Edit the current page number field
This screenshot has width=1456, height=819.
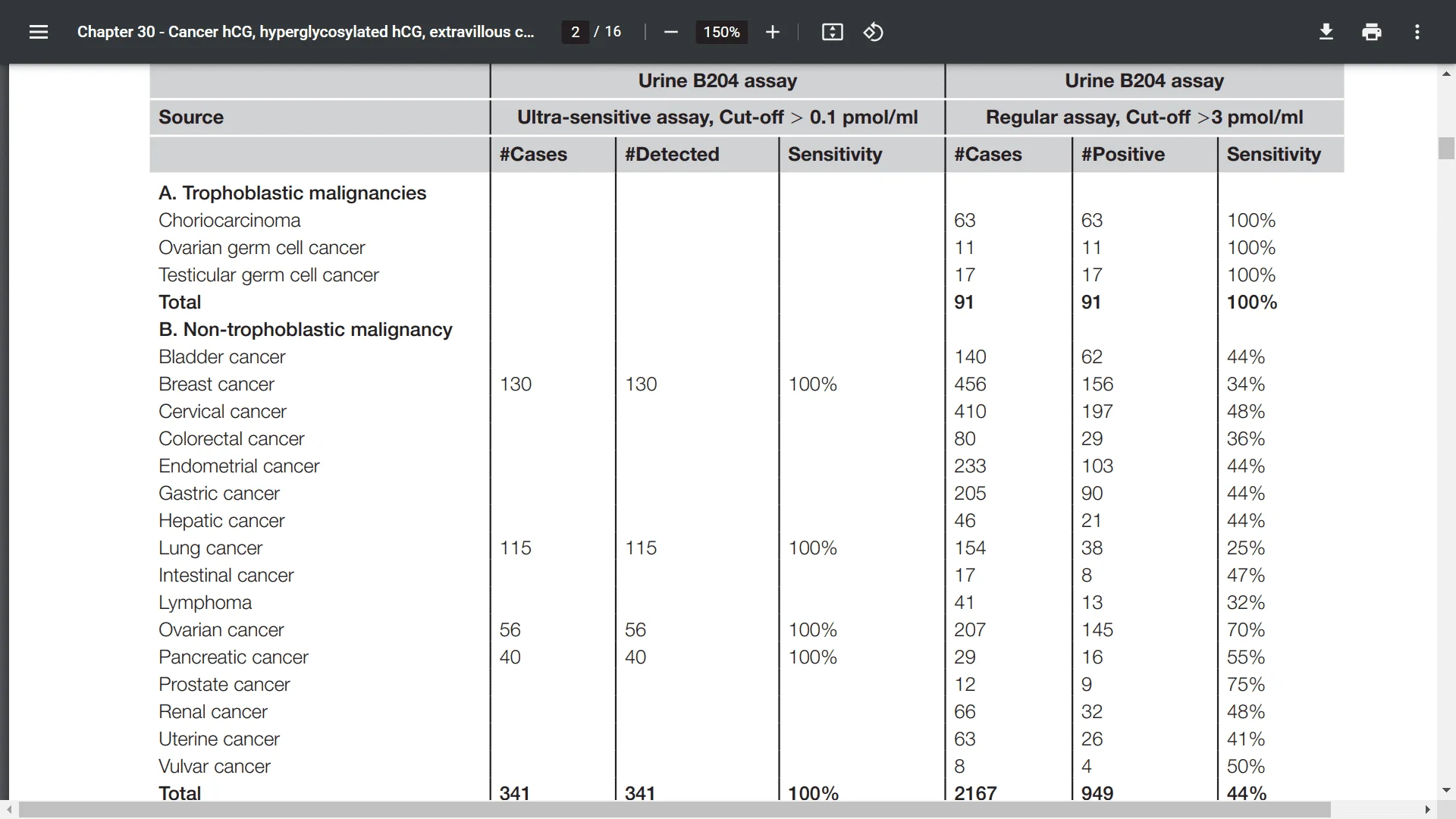point(575,32)
